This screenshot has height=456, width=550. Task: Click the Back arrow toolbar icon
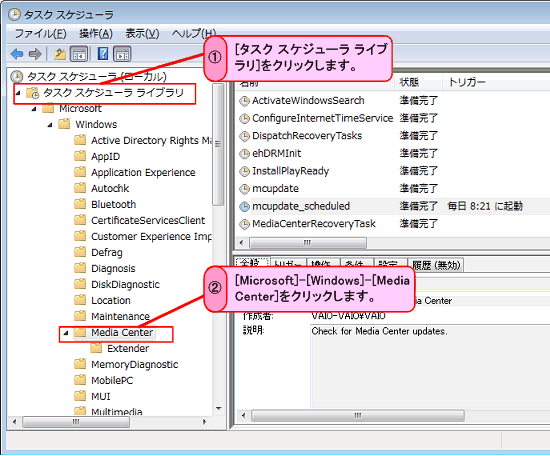tap(17, 54)
